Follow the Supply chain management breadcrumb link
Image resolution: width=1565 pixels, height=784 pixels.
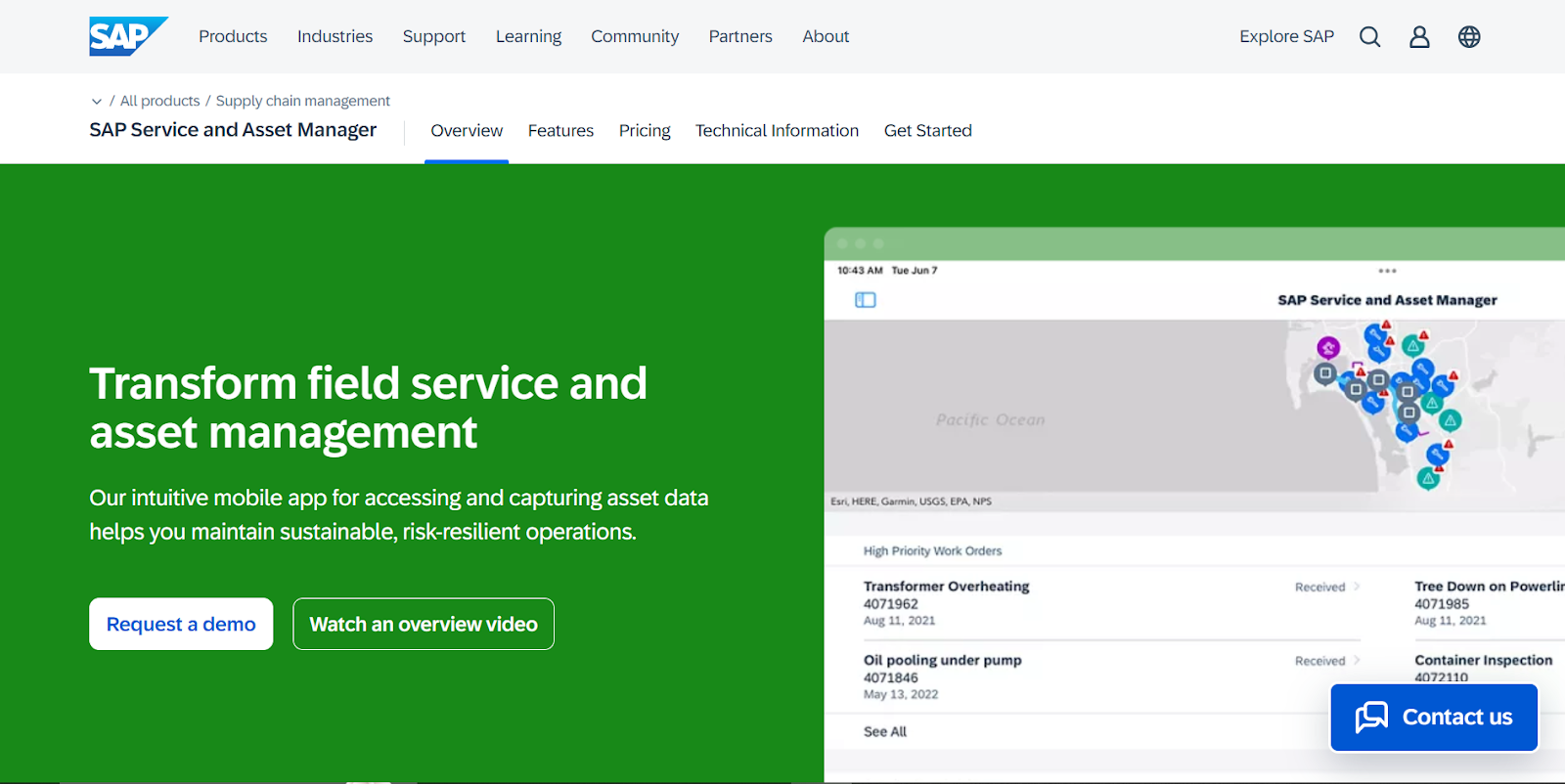pyautogui.click(x=302, y=102)
